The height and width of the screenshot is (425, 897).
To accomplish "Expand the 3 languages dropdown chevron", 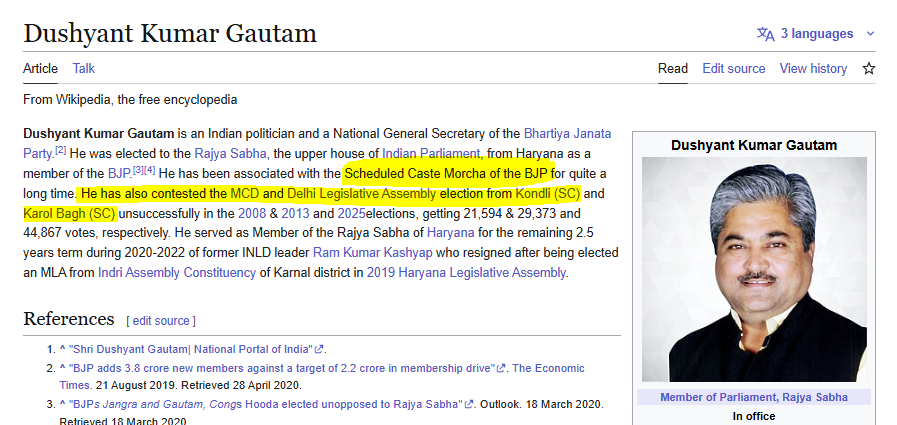I will click(870, 34).
